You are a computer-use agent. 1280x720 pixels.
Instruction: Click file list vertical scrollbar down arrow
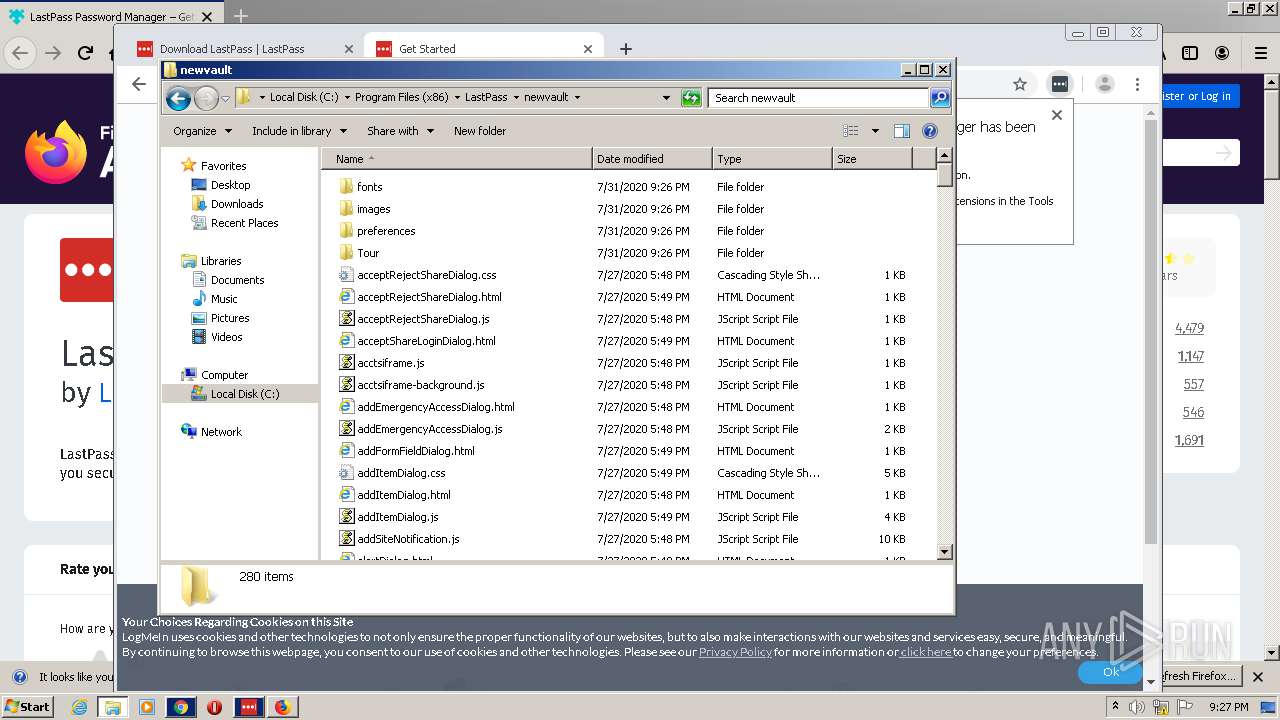click(945, 552)
